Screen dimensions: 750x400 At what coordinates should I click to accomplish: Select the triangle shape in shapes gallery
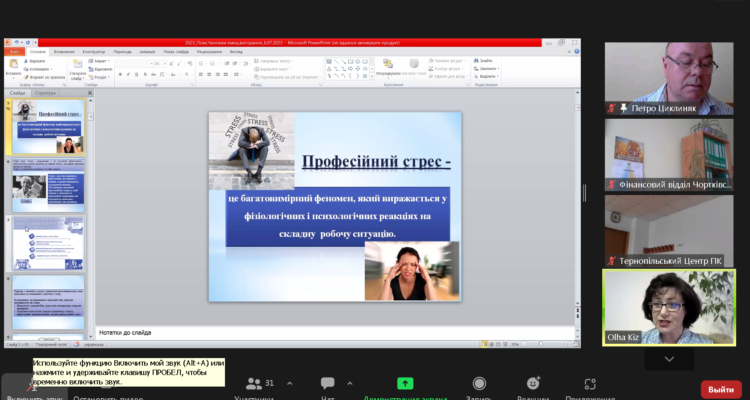[x=329, y=68]
